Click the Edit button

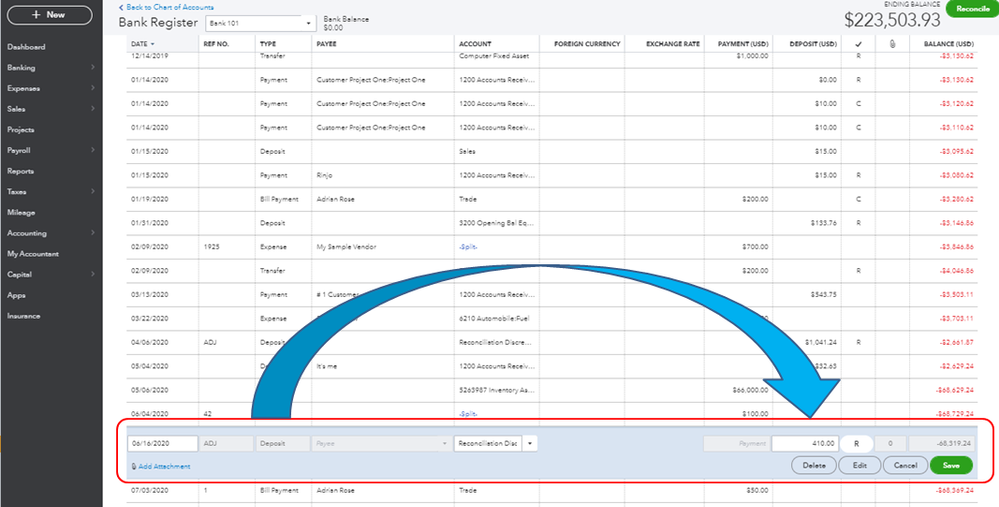(x=859, y=465)
